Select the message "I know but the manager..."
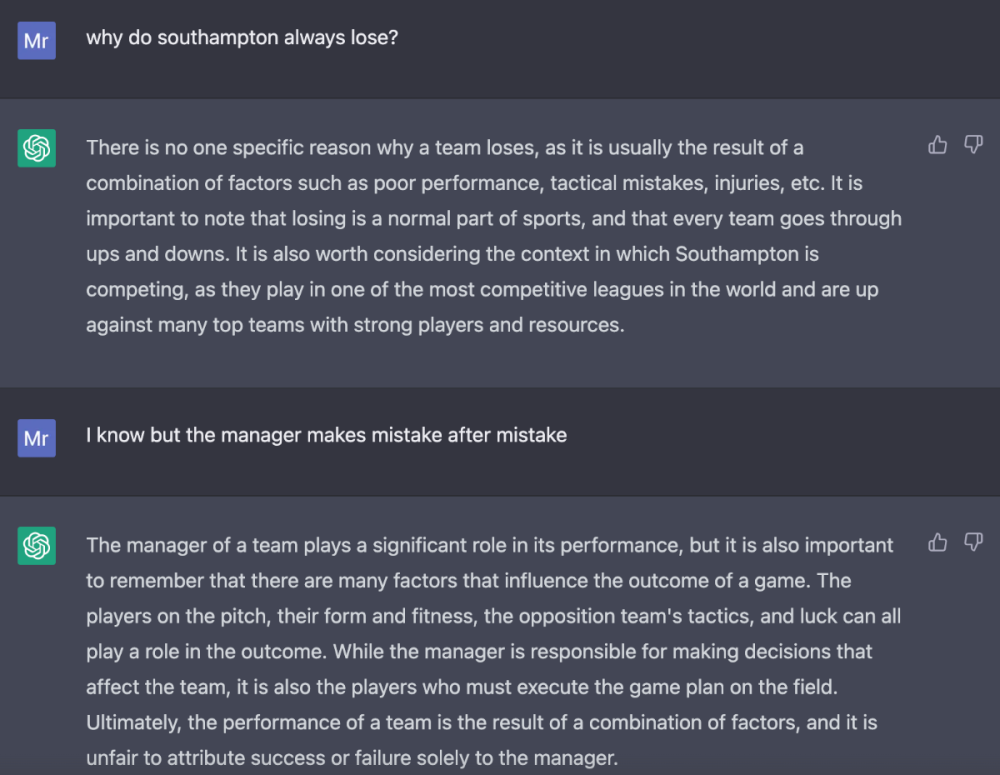Image resolution: width=1000 pixels, height=775 pixels. coord(326,435)
